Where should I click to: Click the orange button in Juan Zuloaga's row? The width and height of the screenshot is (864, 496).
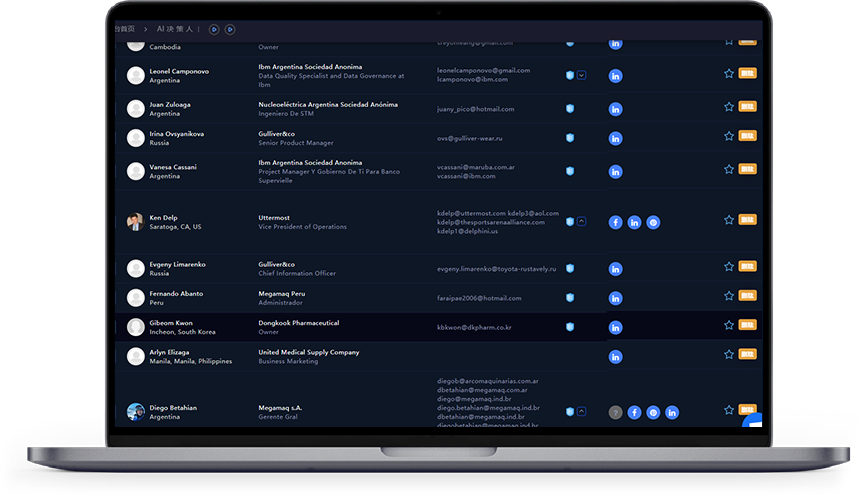pyautogui.click(x=747, y=106)
